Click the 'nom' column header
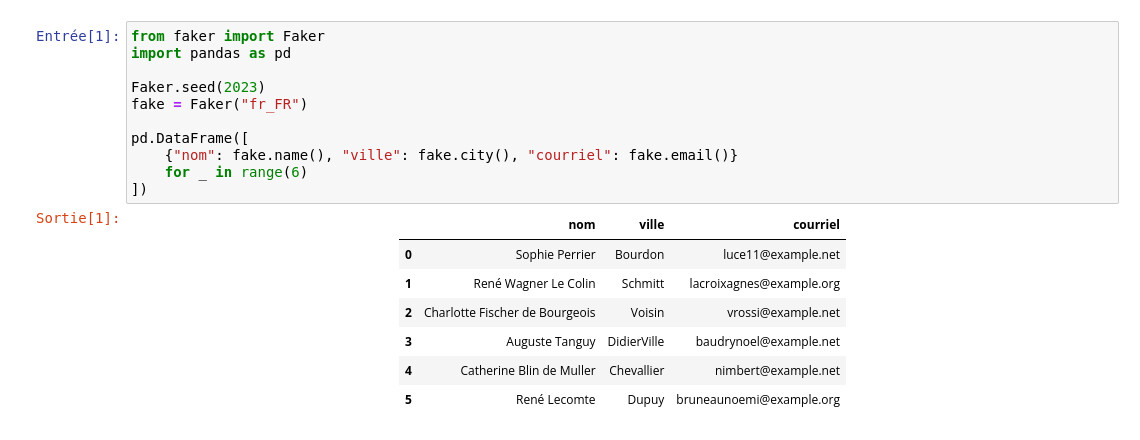Viewport: 1140px width, 440px height. point(582,225)
